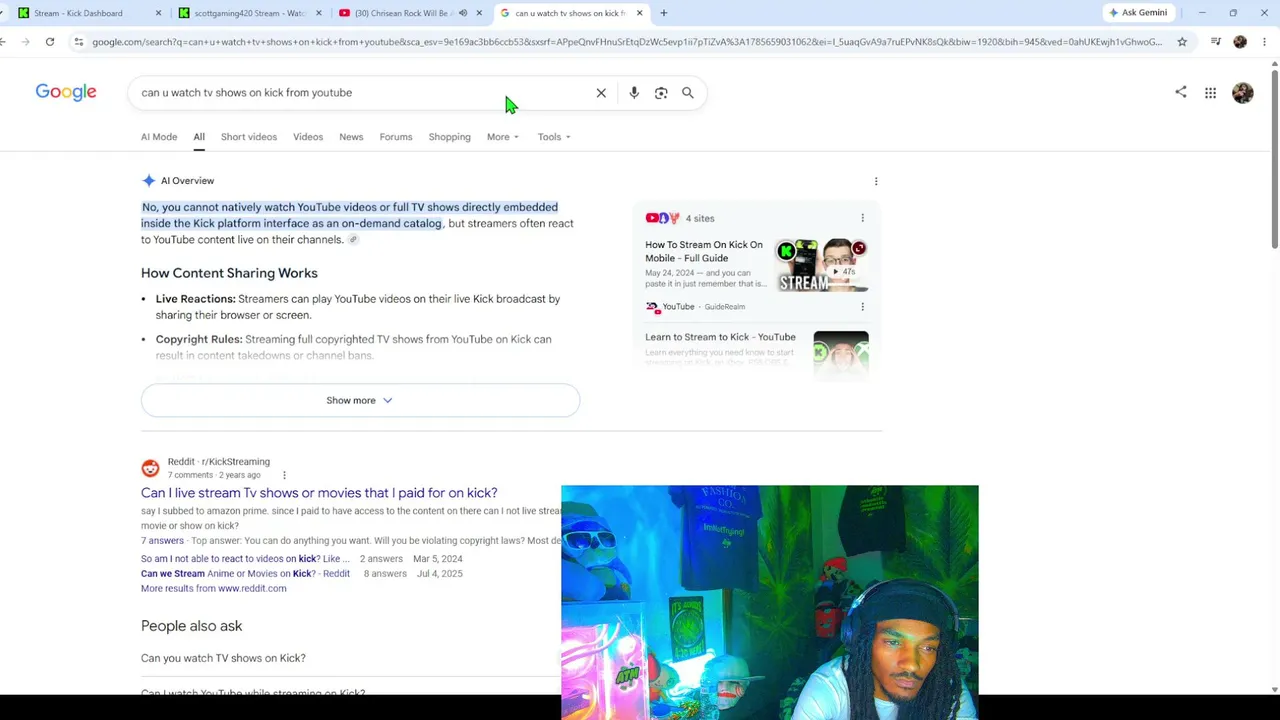Click the 'How Content Sharing Works' heading
This screenshot has height=720, width=1280.
pos(229,273)
